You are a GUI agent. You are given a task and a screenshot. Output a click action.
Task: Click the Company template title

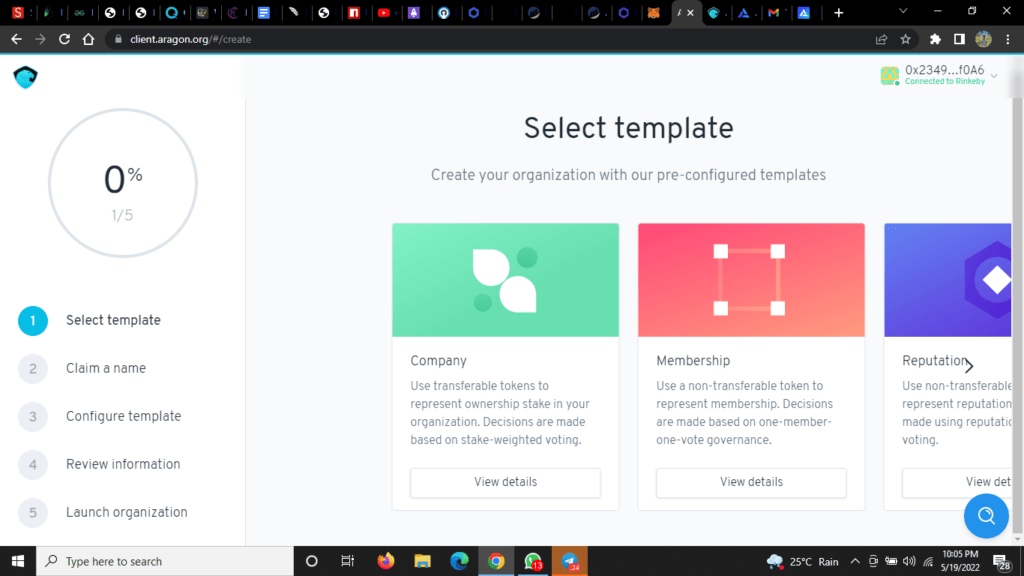438,361
